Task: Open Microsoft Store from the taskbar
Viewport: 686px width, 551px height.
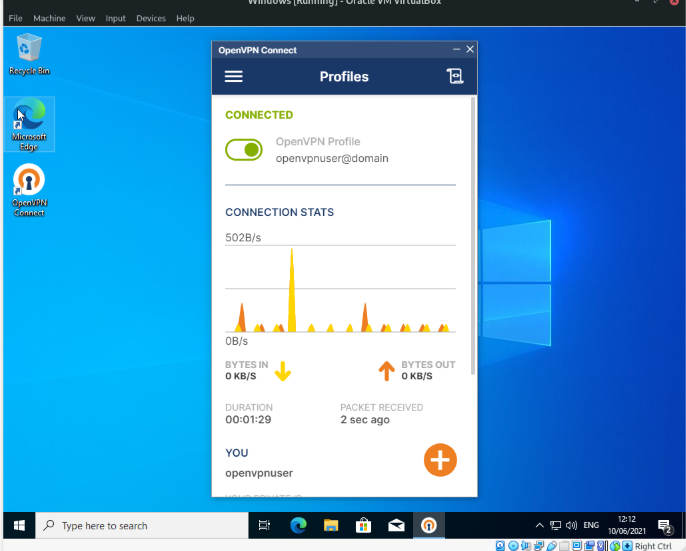Action: pyautogui.click(x=364, y=525)
